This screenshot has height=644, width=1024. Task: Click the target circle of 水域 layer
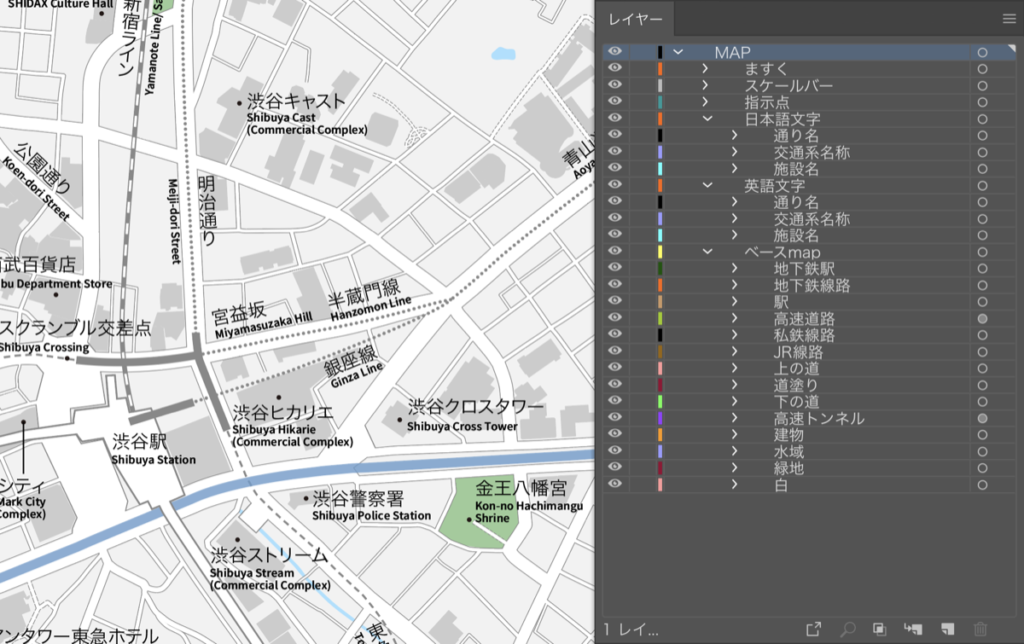pyautogui.click(x=982, y=451)
